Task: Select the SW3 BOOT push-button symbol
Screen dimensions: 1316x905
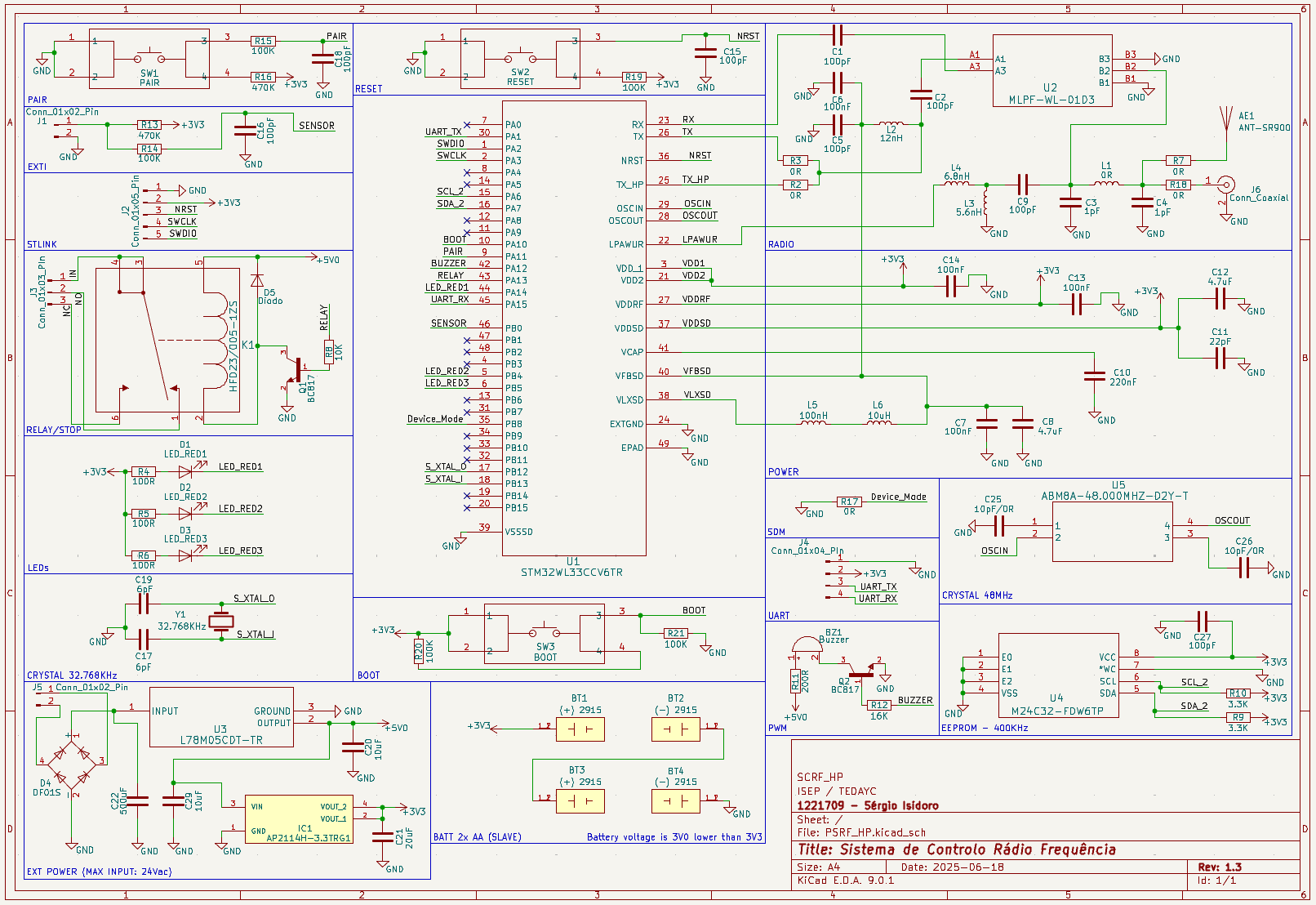Action: (x=545, y=632)
